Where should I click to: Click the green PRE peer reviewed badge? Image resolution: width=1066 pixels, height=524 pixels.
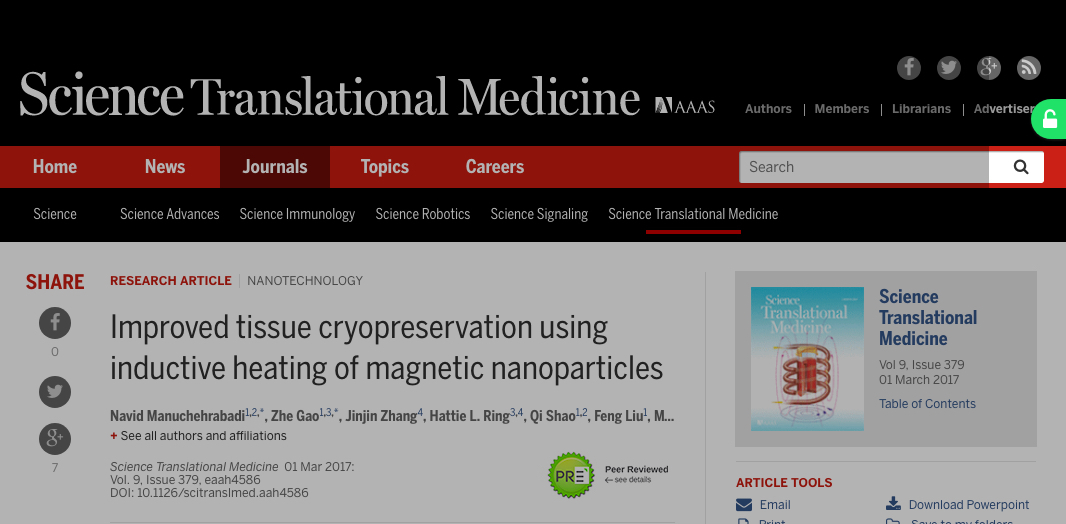(571, 475)
